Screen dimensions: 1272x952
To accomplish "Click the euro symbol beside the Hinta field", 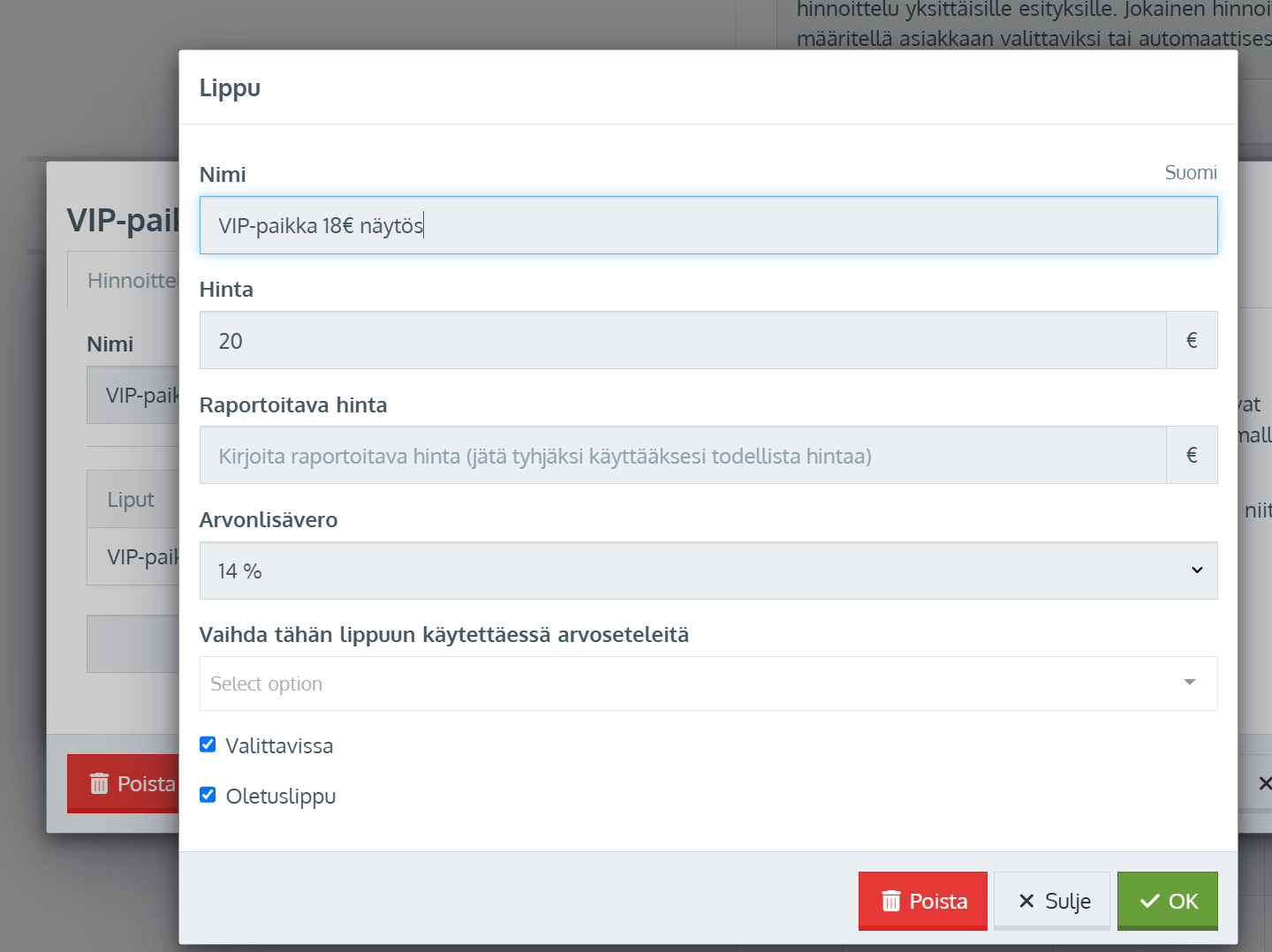I will tap(1191, 340).
